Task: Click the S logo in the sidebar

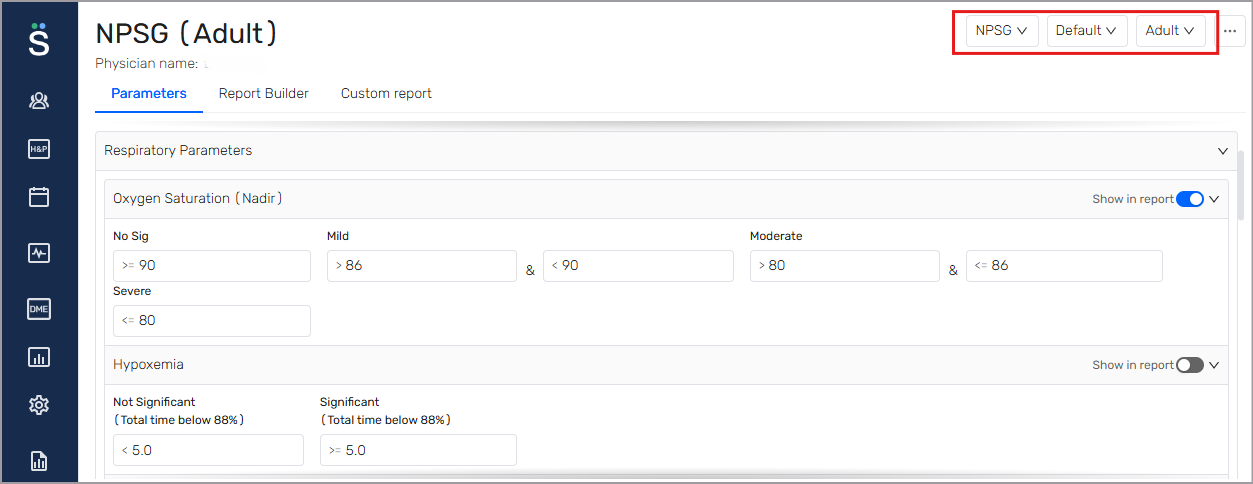Action: pos(39,38)
